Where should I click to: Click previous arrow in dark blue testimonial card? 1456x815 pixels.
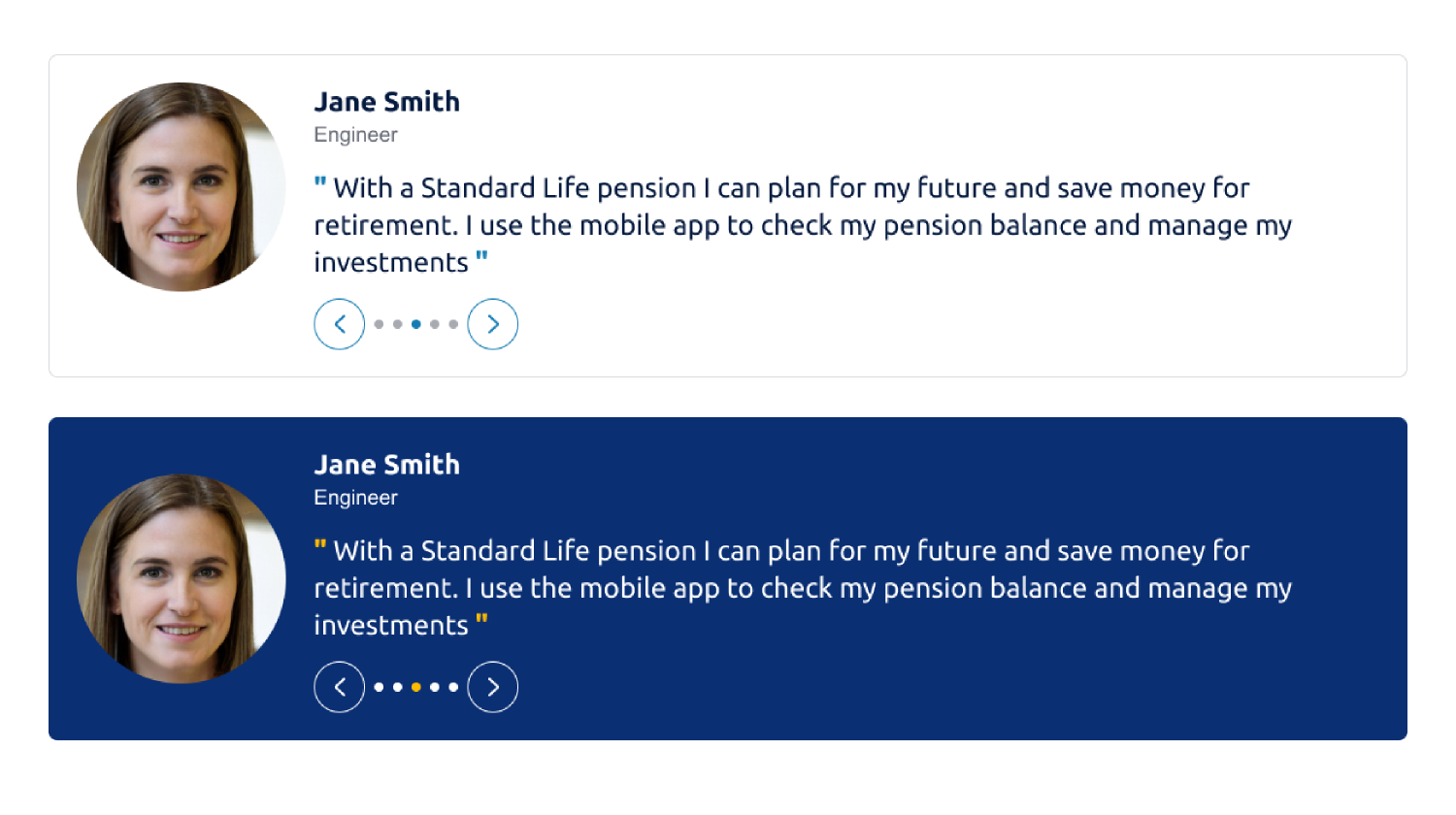[x=340, y=687]
